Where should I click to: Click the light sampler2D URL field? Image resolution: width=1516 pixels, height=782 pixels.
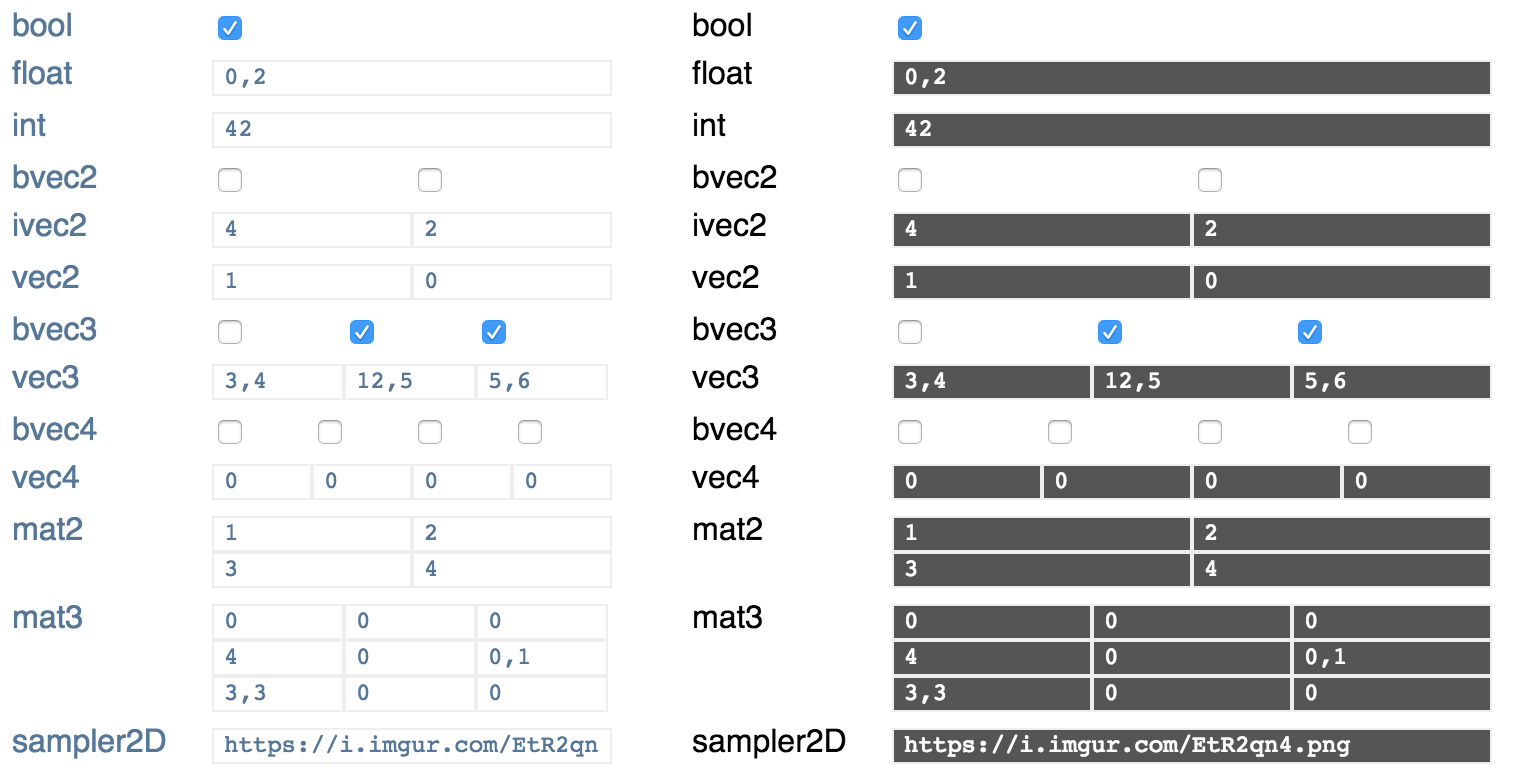(x=411, y=746)
